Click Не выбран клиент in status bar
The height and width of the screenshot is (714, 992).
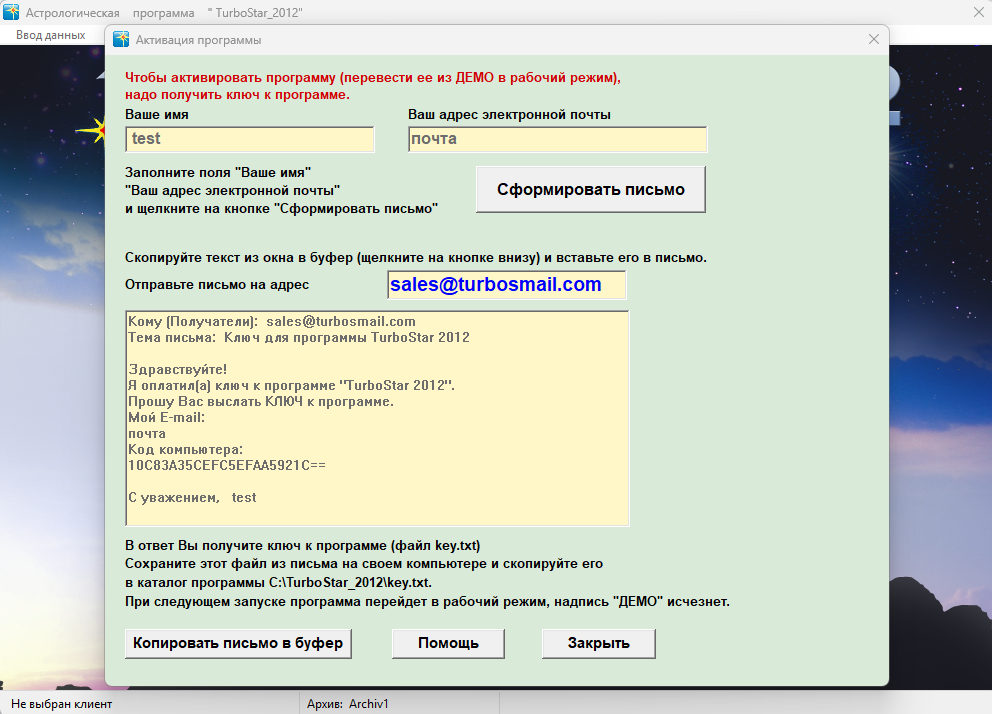pos(61,704)
